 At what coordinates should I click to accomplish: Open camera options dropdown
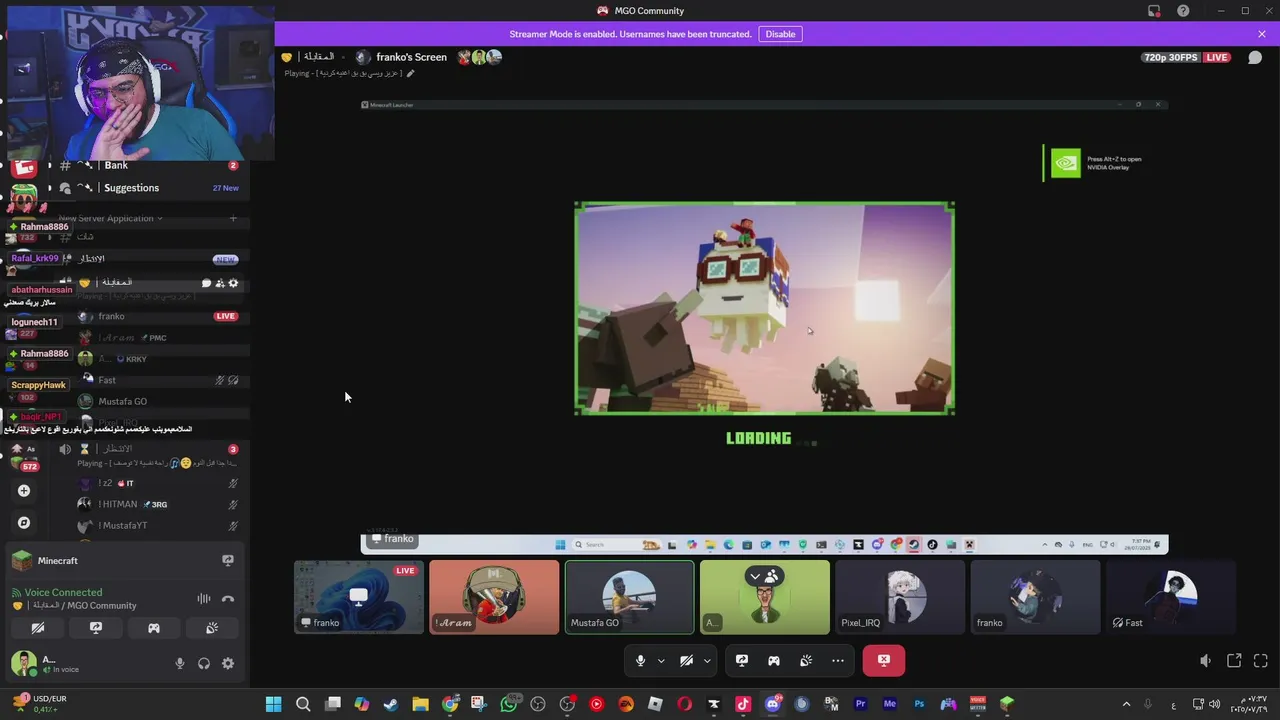(707, 661)
